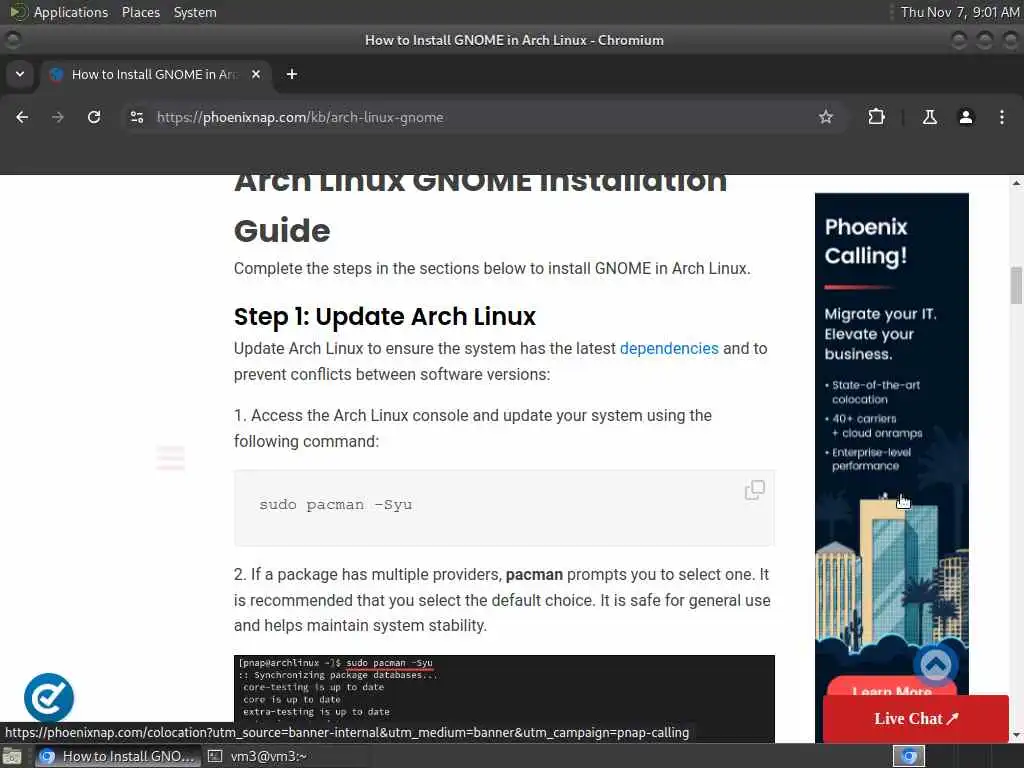1024x768 pixels.
Task: Click the scroll-to-top arrow button
Action: 935,665
